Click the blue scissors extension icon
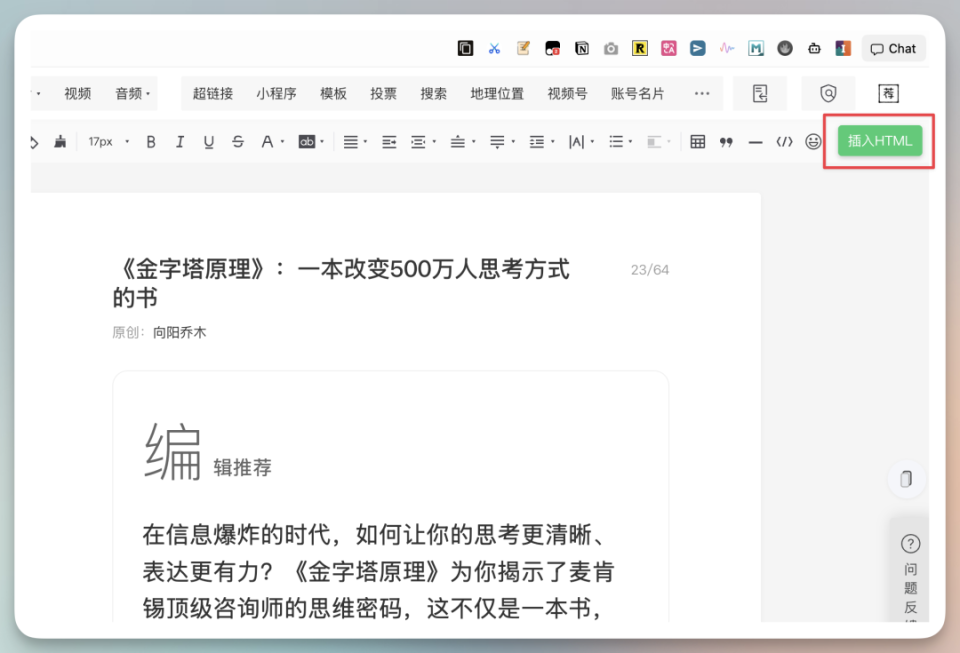This screenshot has width=960, height=653. [494, 48]
